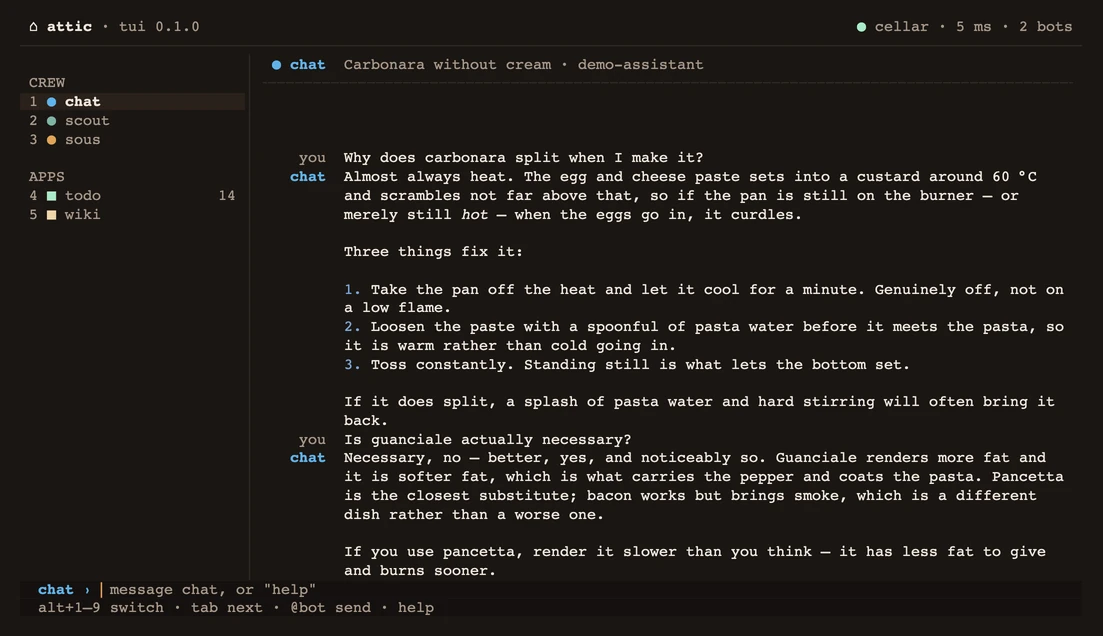The width and height of the screenshot is (1103, 636).
Task: Select chat in the CREW list
Action: click(x=132, y=102)
